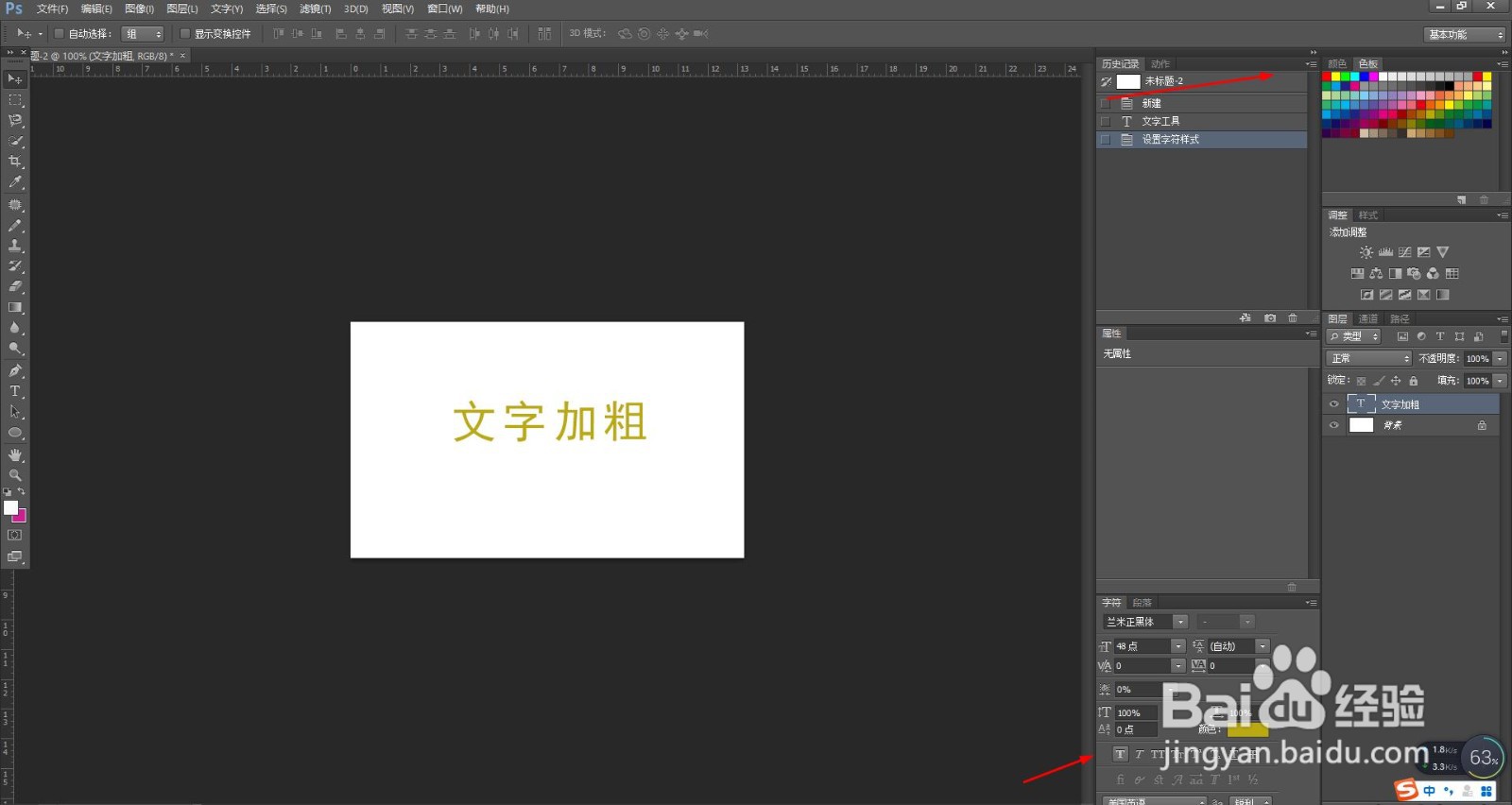Select the Ellipse shape tool
The image size is (1512, 805).
pyautogui.click(x=15, y=433)
